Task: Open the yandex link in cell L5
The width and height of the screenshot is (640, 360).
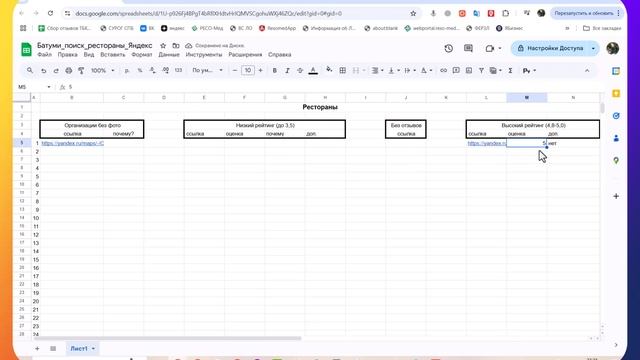Action: pyautogui.click(x=487, y=143)
